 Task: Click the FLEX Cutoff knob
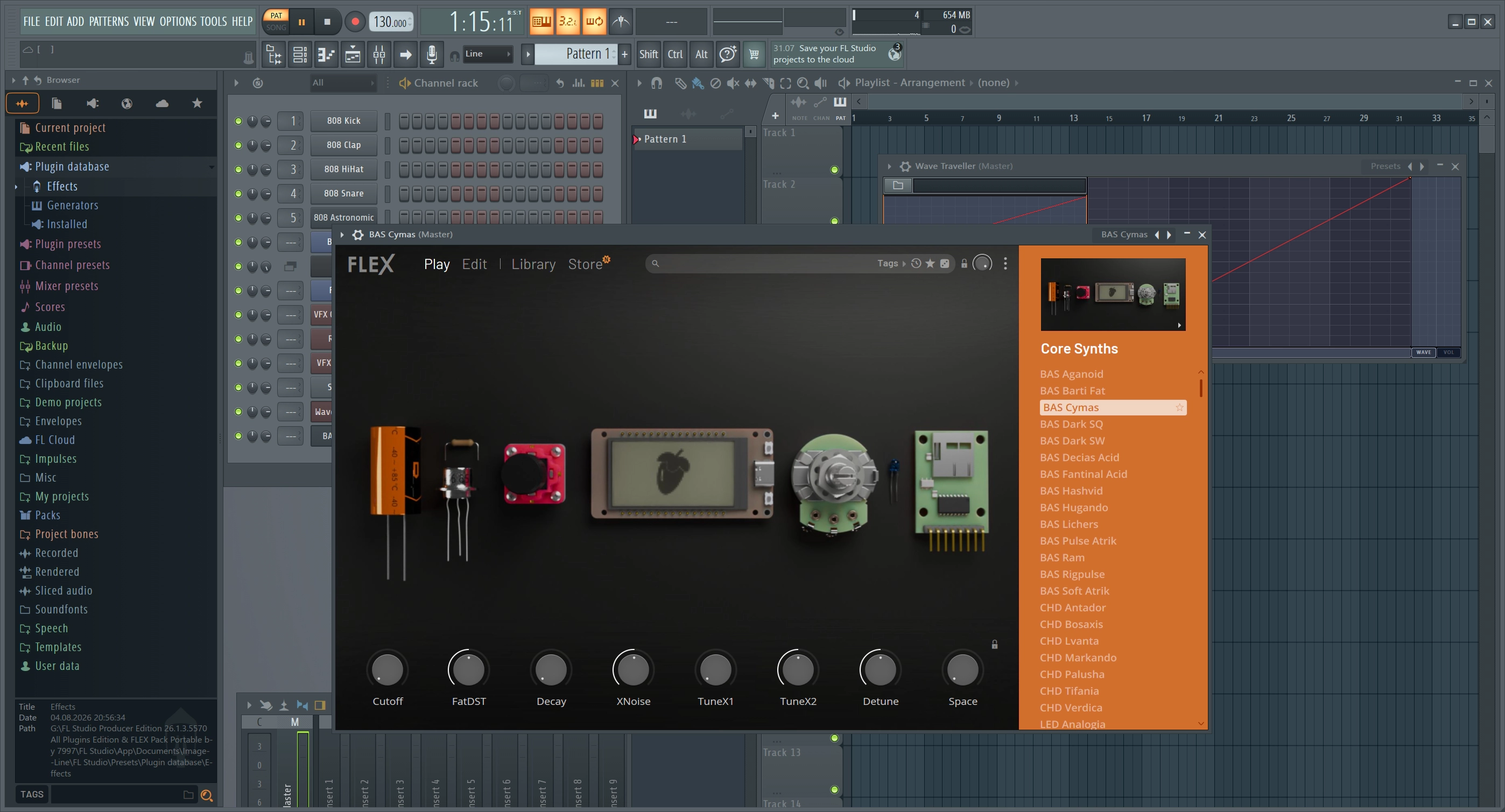388,669
